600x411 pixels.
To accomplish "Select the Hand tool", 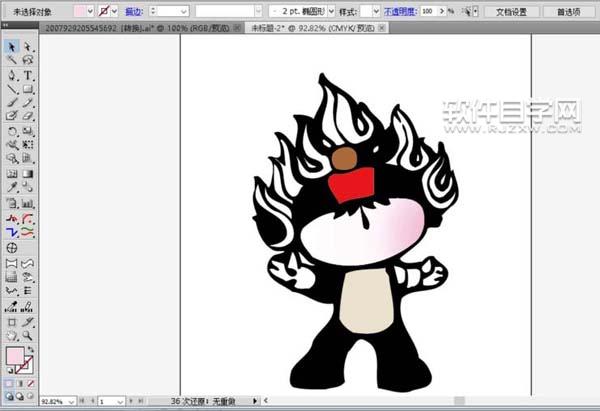I will (12, 336).
